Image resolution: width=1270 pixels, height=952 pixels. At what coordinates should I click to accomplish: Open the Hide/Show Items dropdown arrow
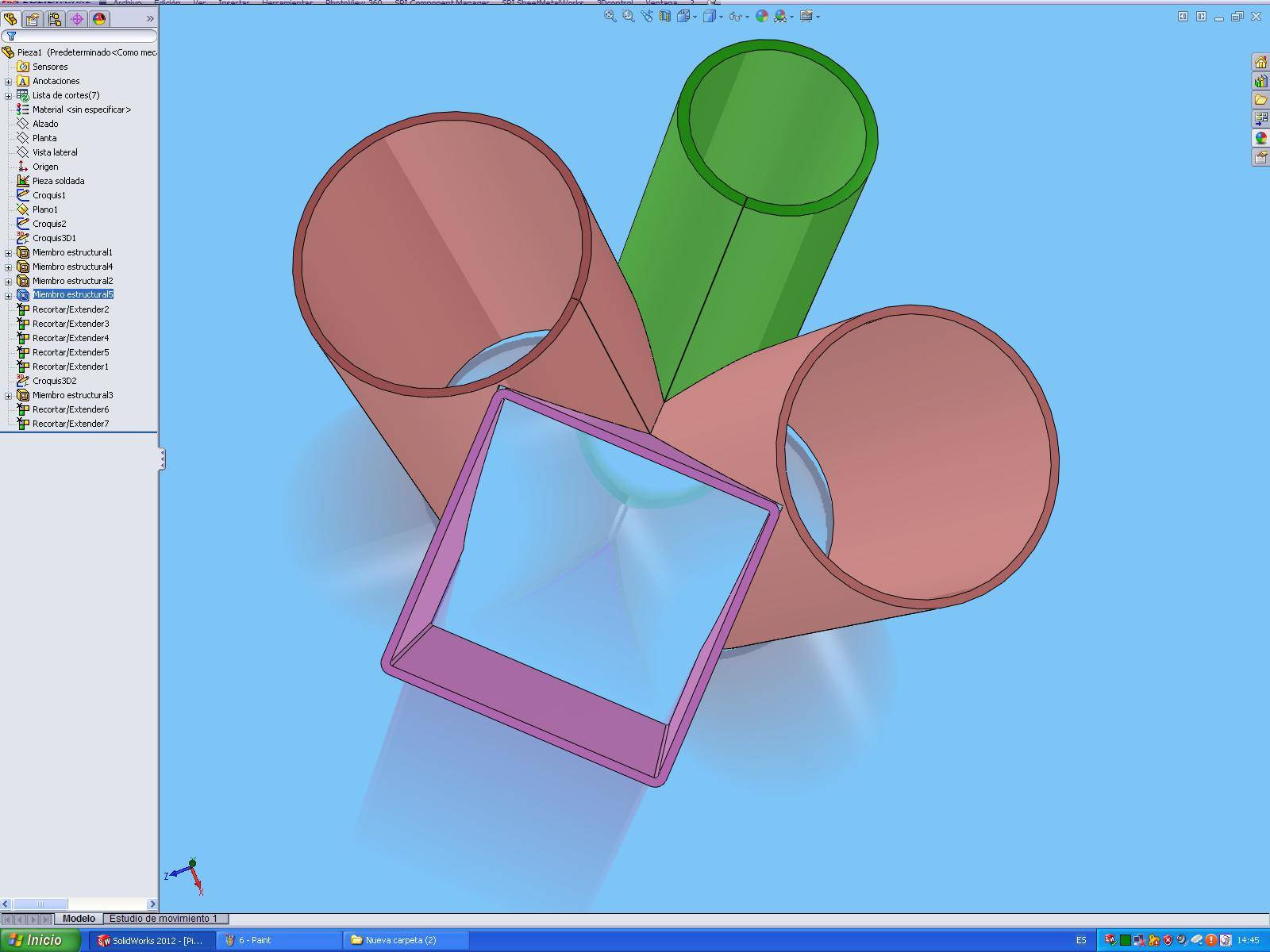(747, 17)
